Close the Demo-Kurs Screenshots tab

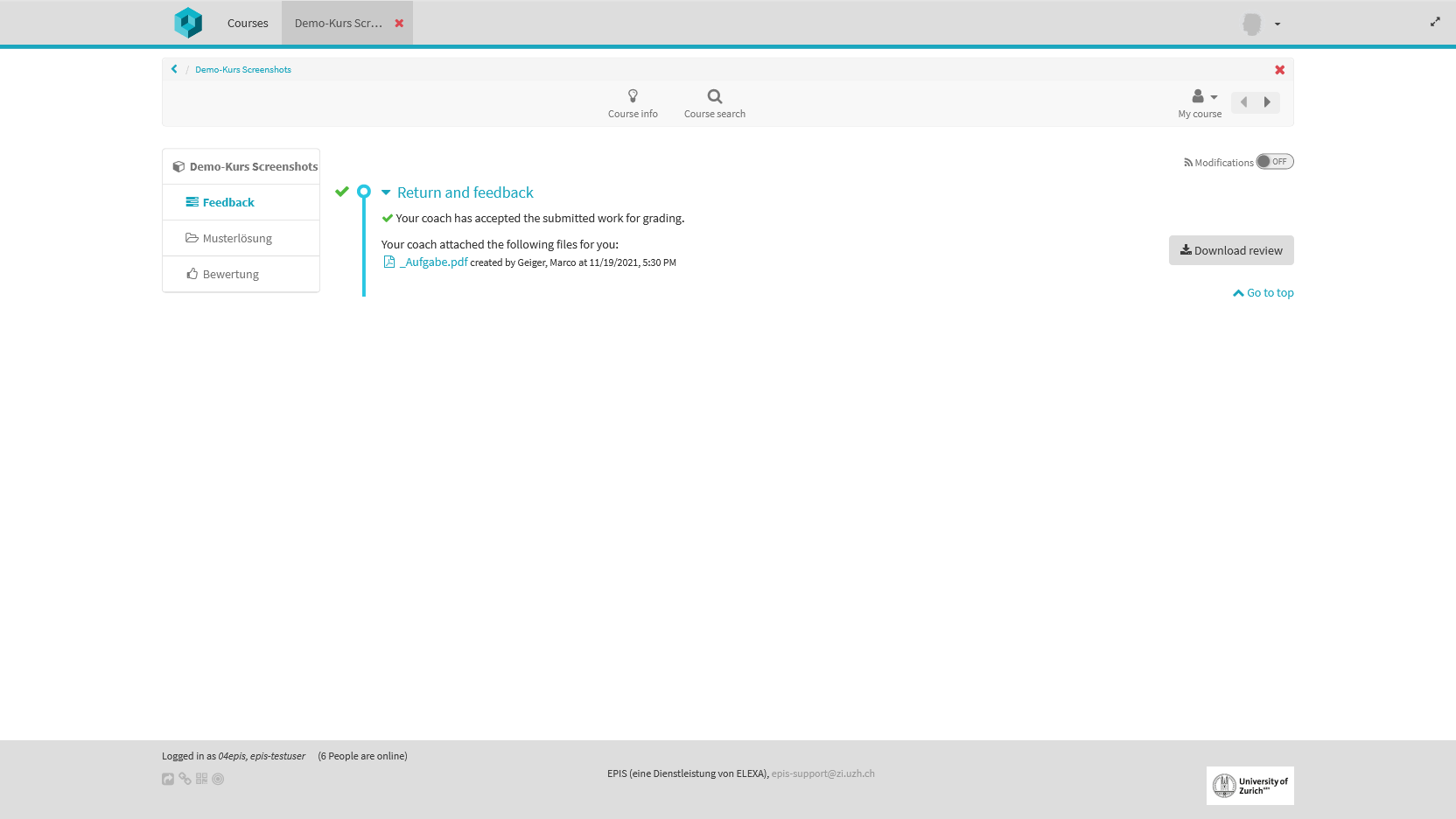[x=399, y=24]
